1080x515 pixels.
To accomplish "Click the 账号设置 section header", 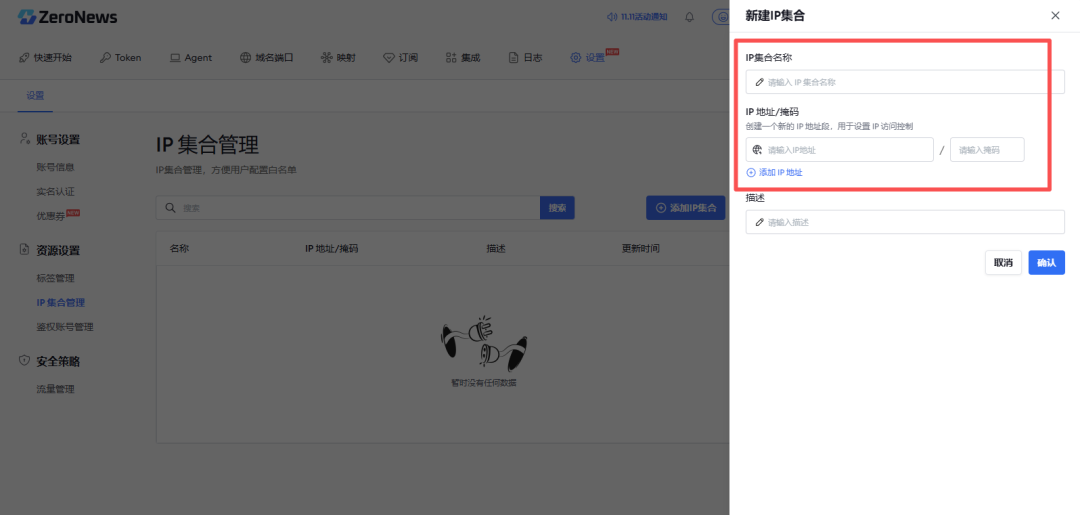I will point(58,140).
